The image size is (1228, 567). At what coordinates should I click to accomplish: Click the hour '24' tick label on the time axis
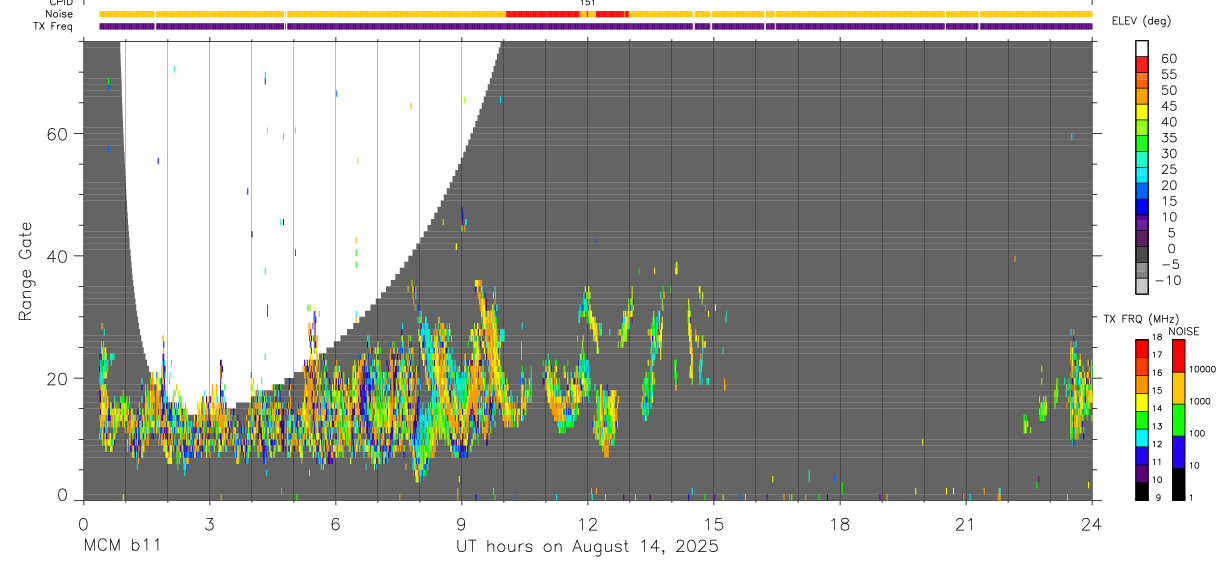pyautogui.click(x=1092, y=524)
